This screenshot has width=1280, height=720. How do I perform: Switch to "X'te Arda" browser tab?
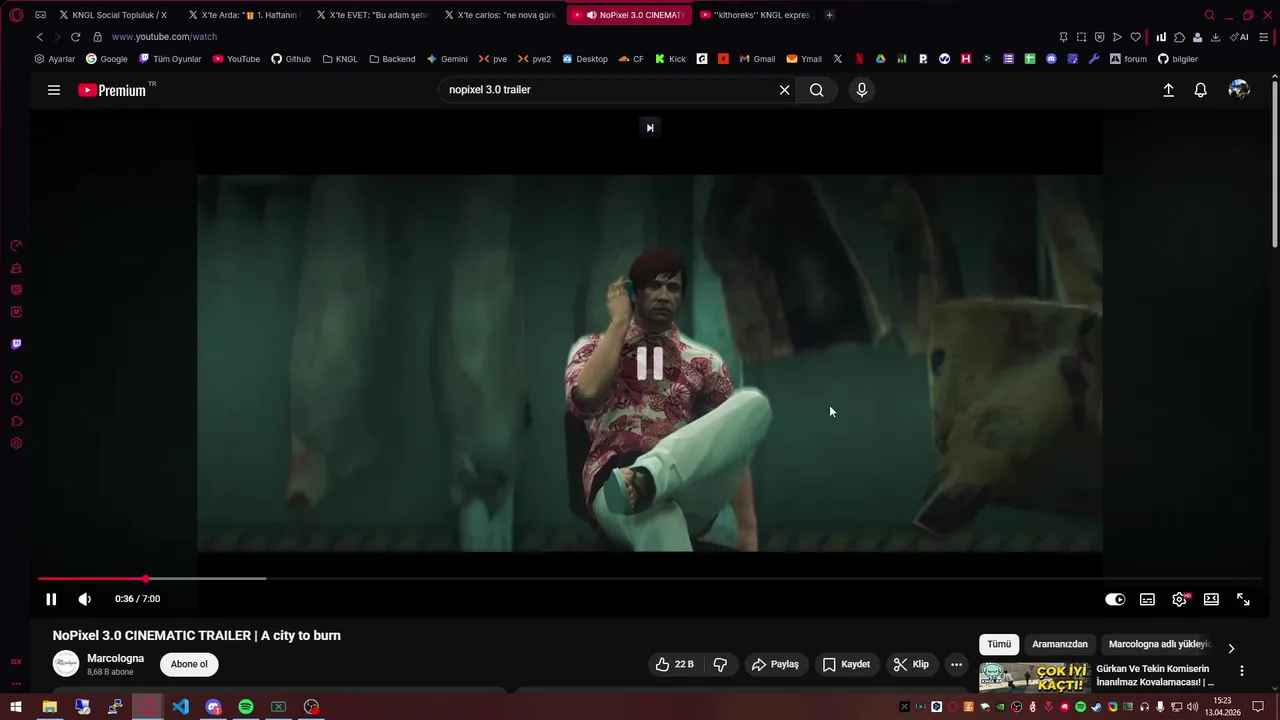(x=244, y=15)
